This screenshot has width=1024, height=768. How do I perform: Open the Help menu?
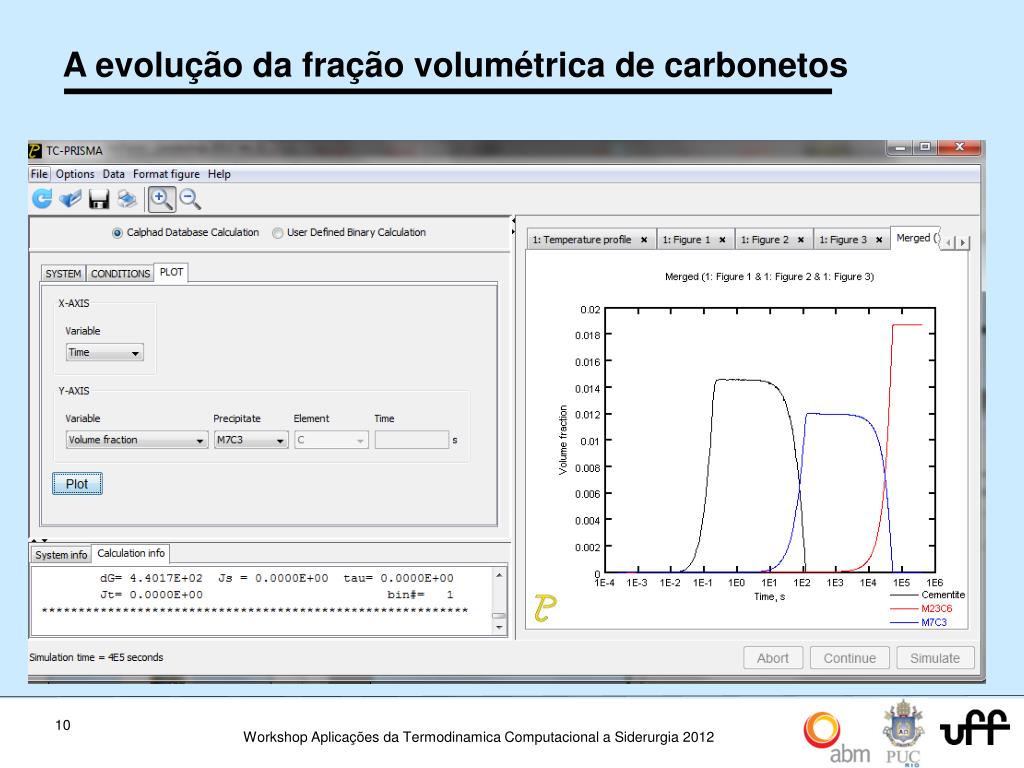(x=219, y=174)
